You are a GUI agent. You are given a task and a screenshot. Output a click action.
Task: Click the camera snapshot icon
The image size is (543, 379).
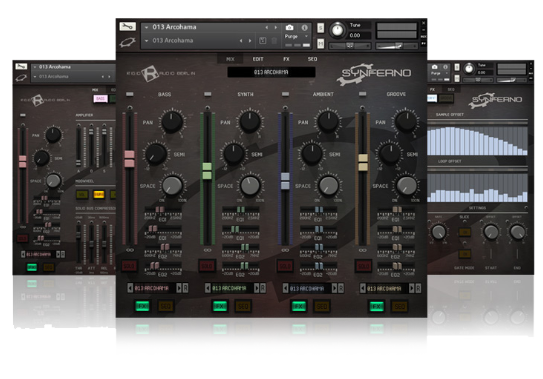(x=290, y=27)
